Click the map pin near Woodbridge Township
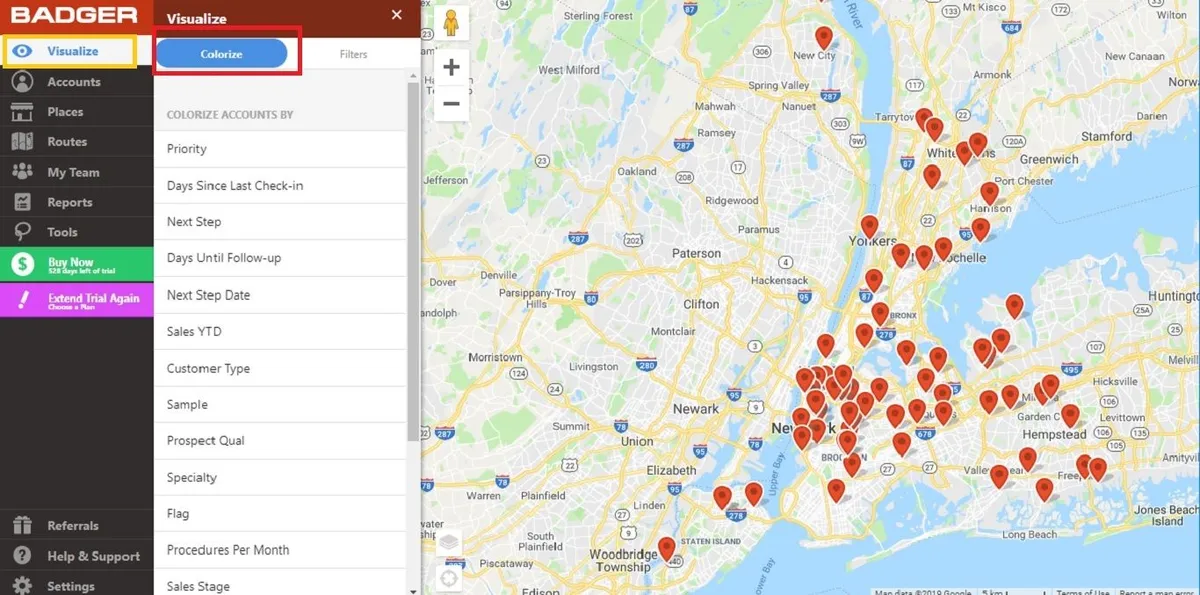The height and width of the screenshot is (595, 1200). [x=666, y=549]
